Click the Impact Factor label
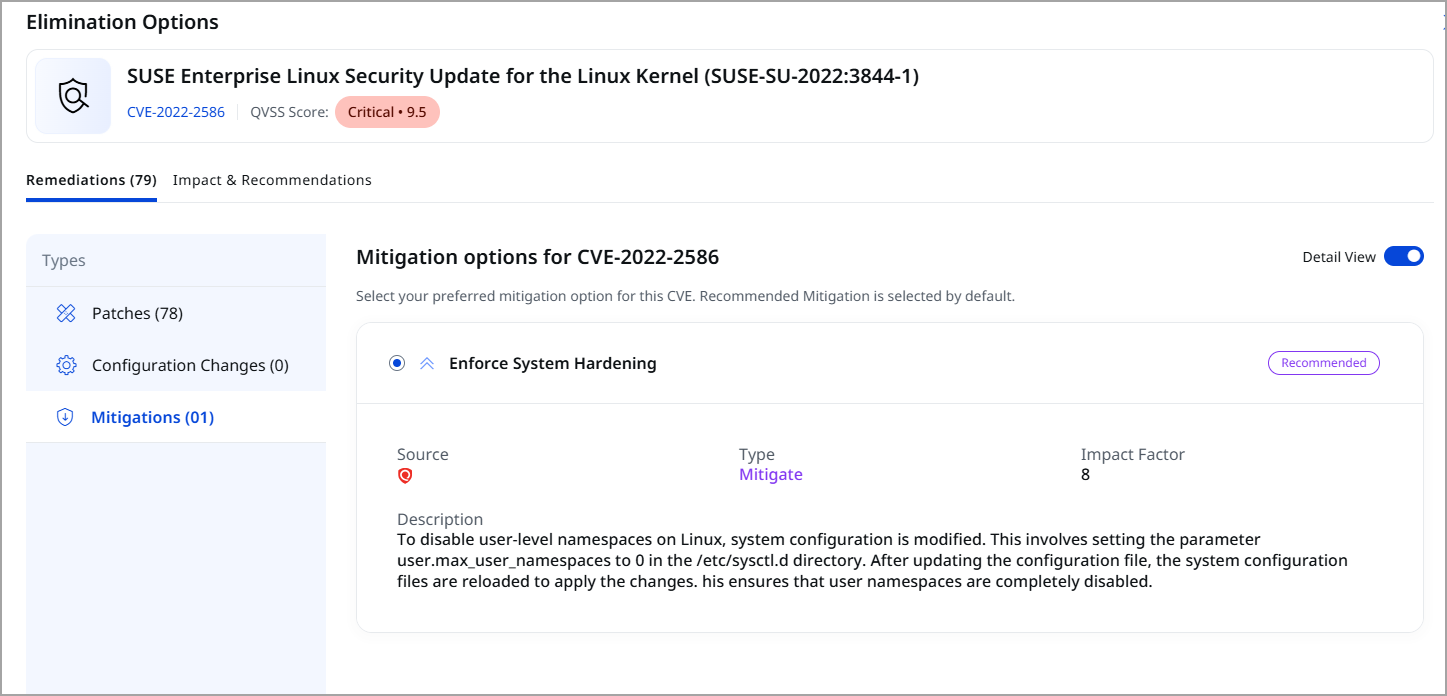Viewport: 1447px width, 696px height. pos(1133,454)
